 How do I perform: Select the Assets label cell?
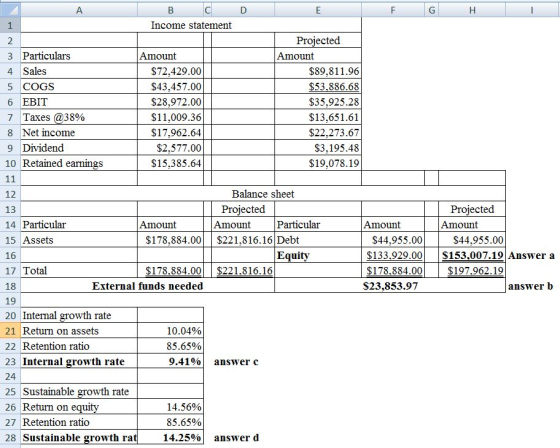(79, 240)
